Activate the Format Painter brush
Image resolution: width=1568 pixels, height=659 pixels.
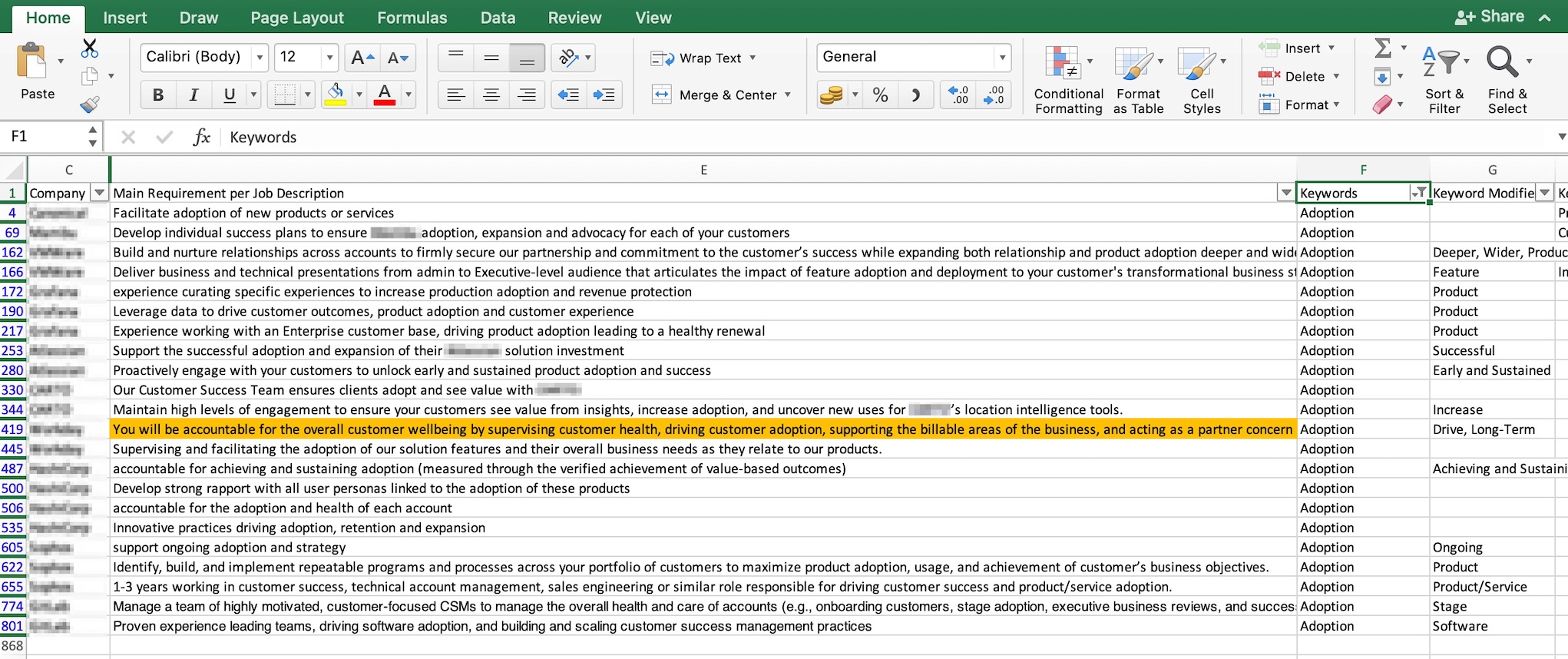[90, 104]
